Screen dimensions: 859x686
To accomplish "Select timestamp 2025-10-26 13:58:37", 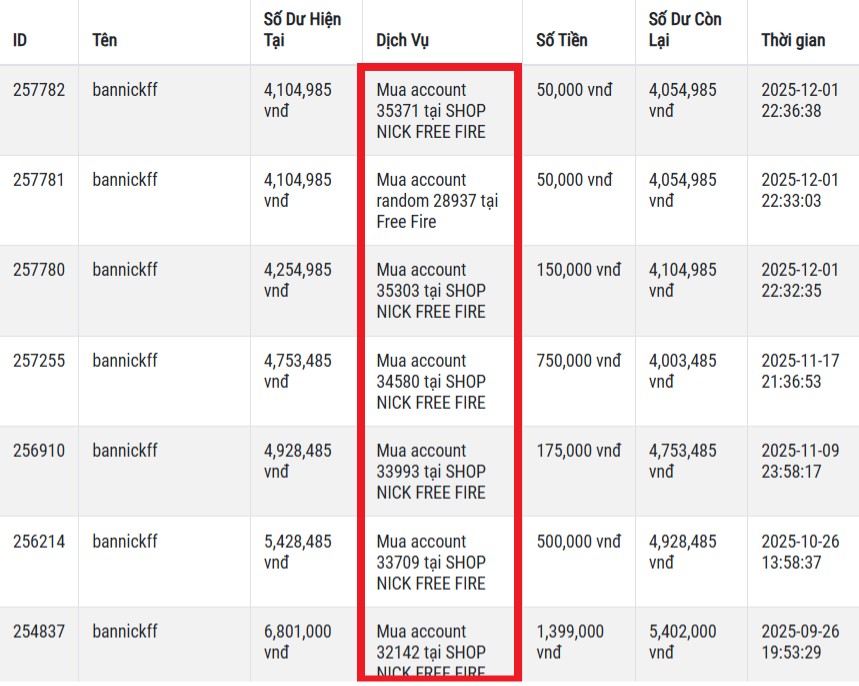I will point(791,552).
